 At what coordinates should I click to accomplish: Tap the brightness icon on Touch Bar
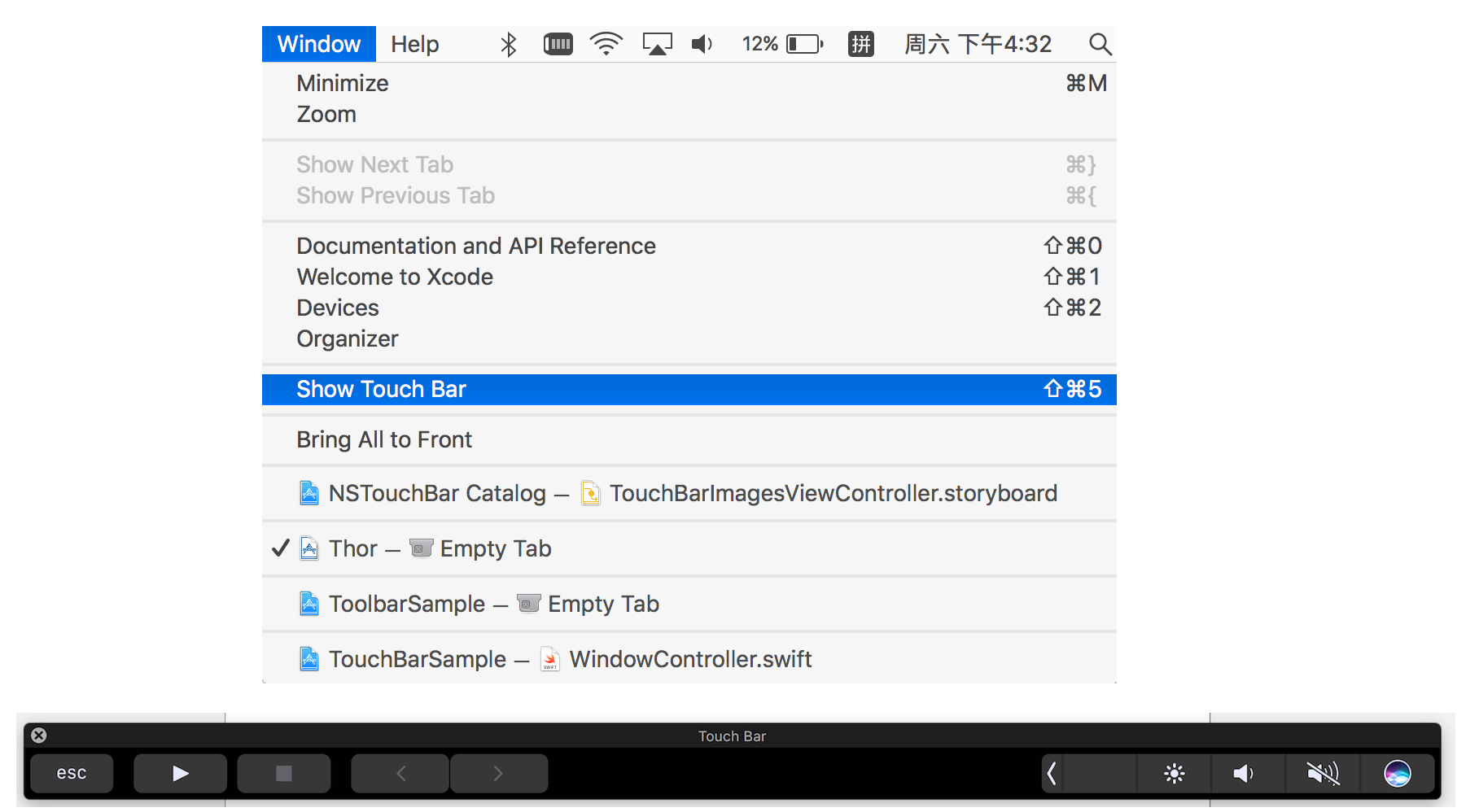1174,773
